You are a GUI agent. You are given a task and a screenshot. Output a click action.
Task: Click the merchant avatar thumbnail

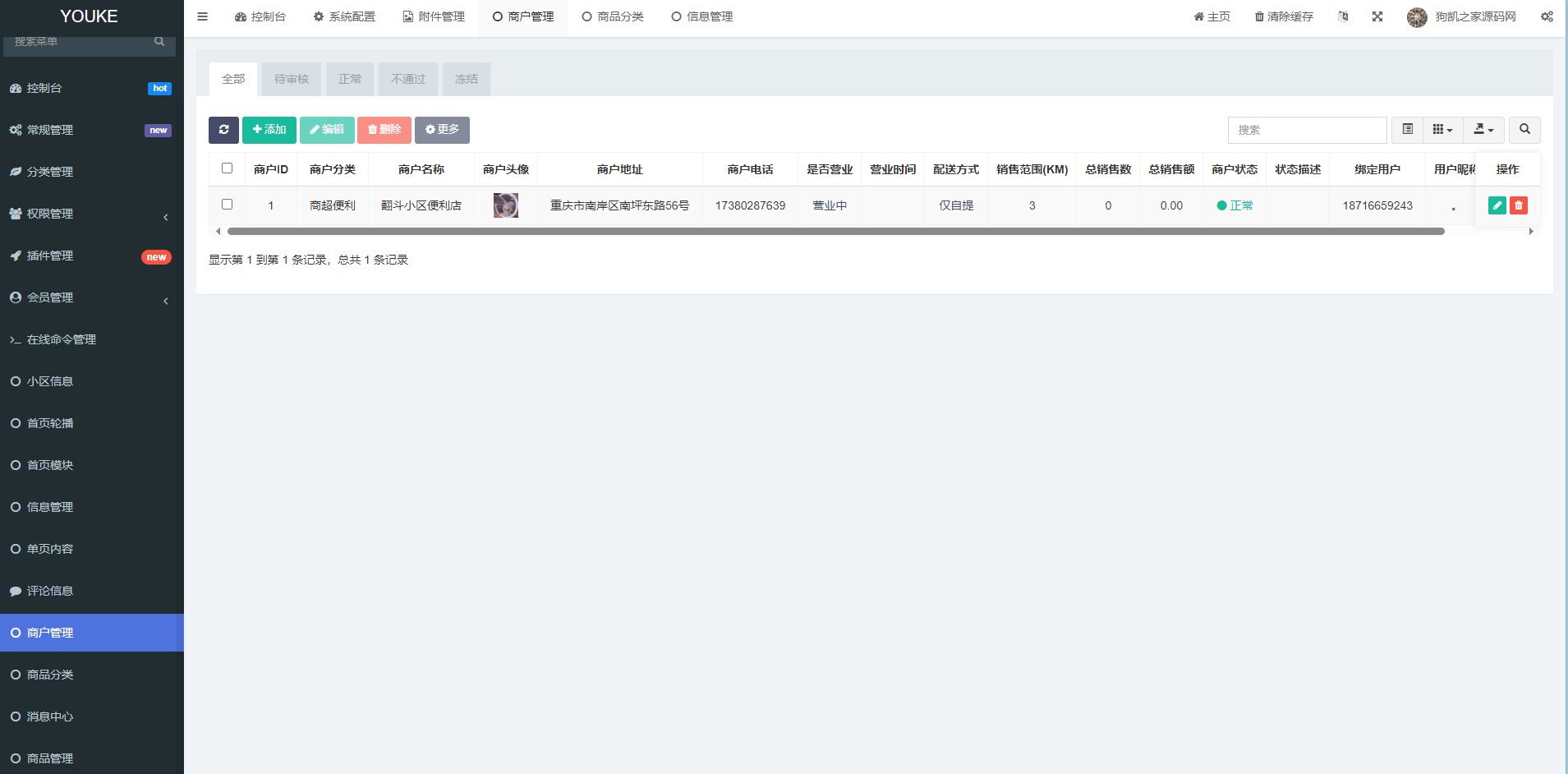pyautogui.click(x=506, y=205)
